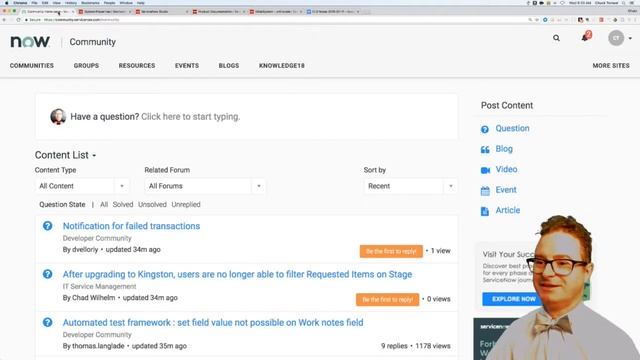
Task: Click author name thomas.langlade
Action: click(x=98, y=346)
